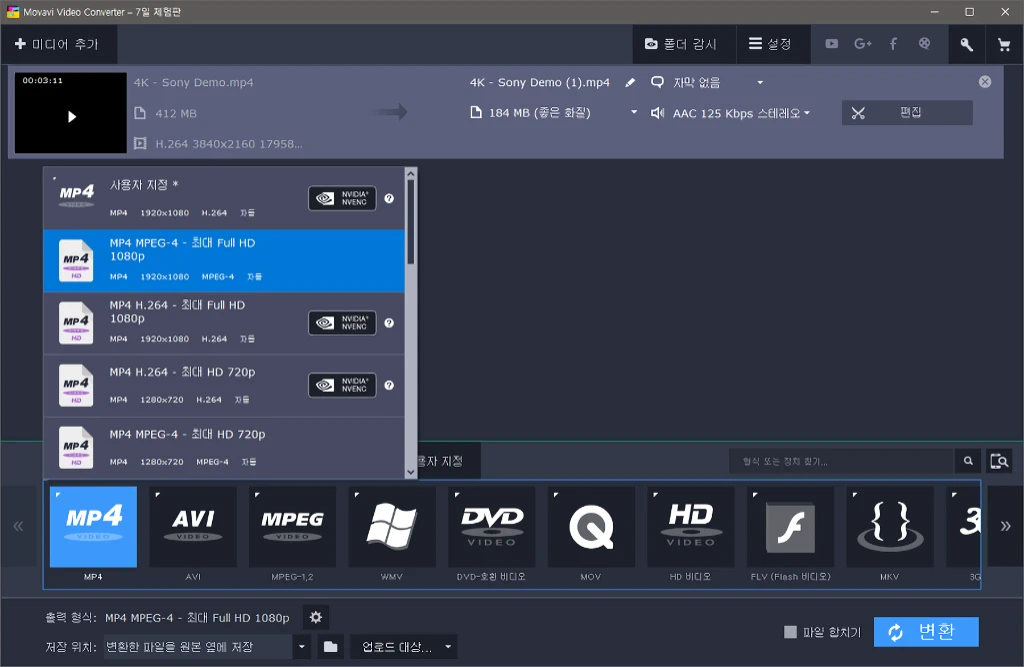Click the preset list scrollbar up arrow
The height and width of the screenshot is (667, 1024).
[x=411, y=173]
